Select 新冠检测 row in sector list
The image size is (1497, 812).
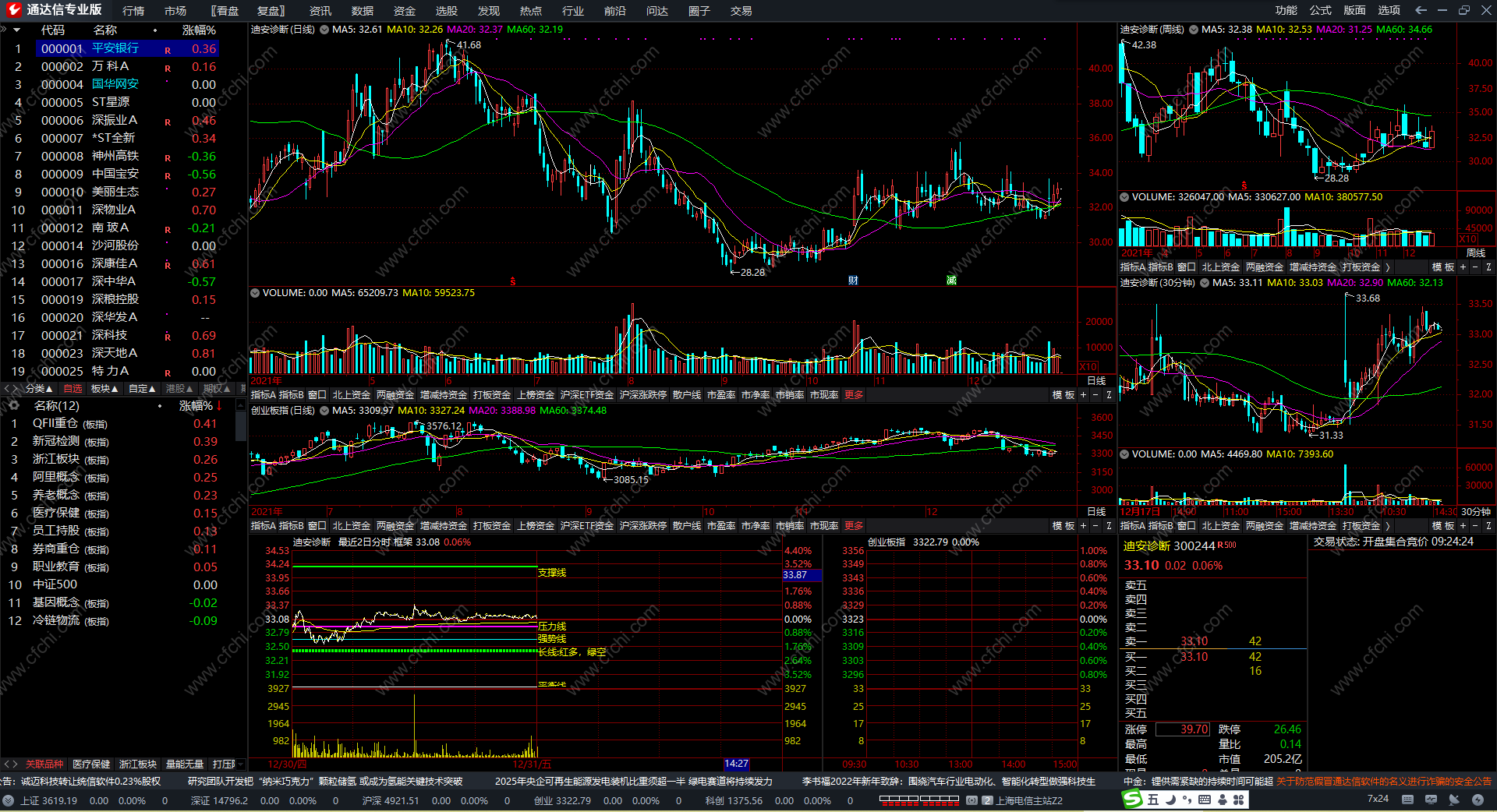tap(117, 442)
